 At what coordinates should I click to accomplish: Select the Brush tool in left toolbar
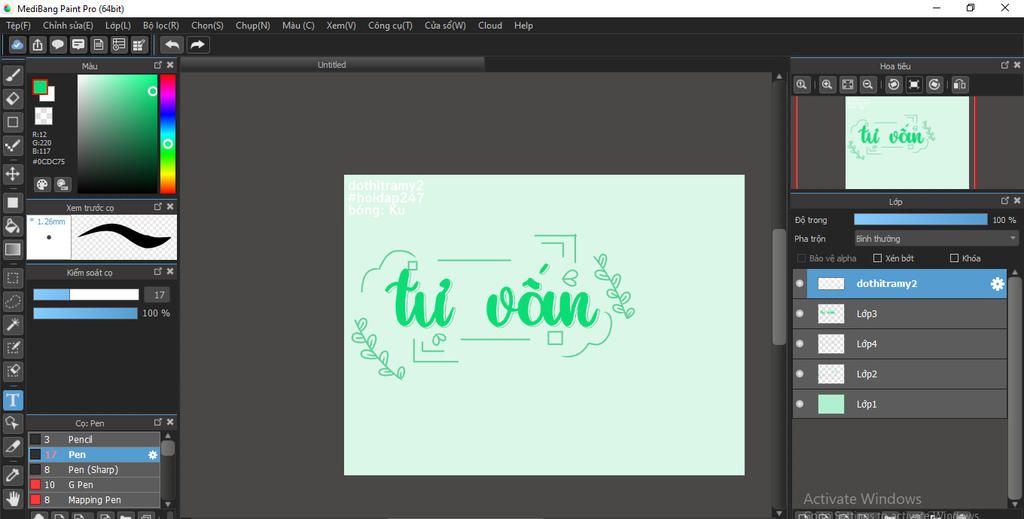point(12,75)
